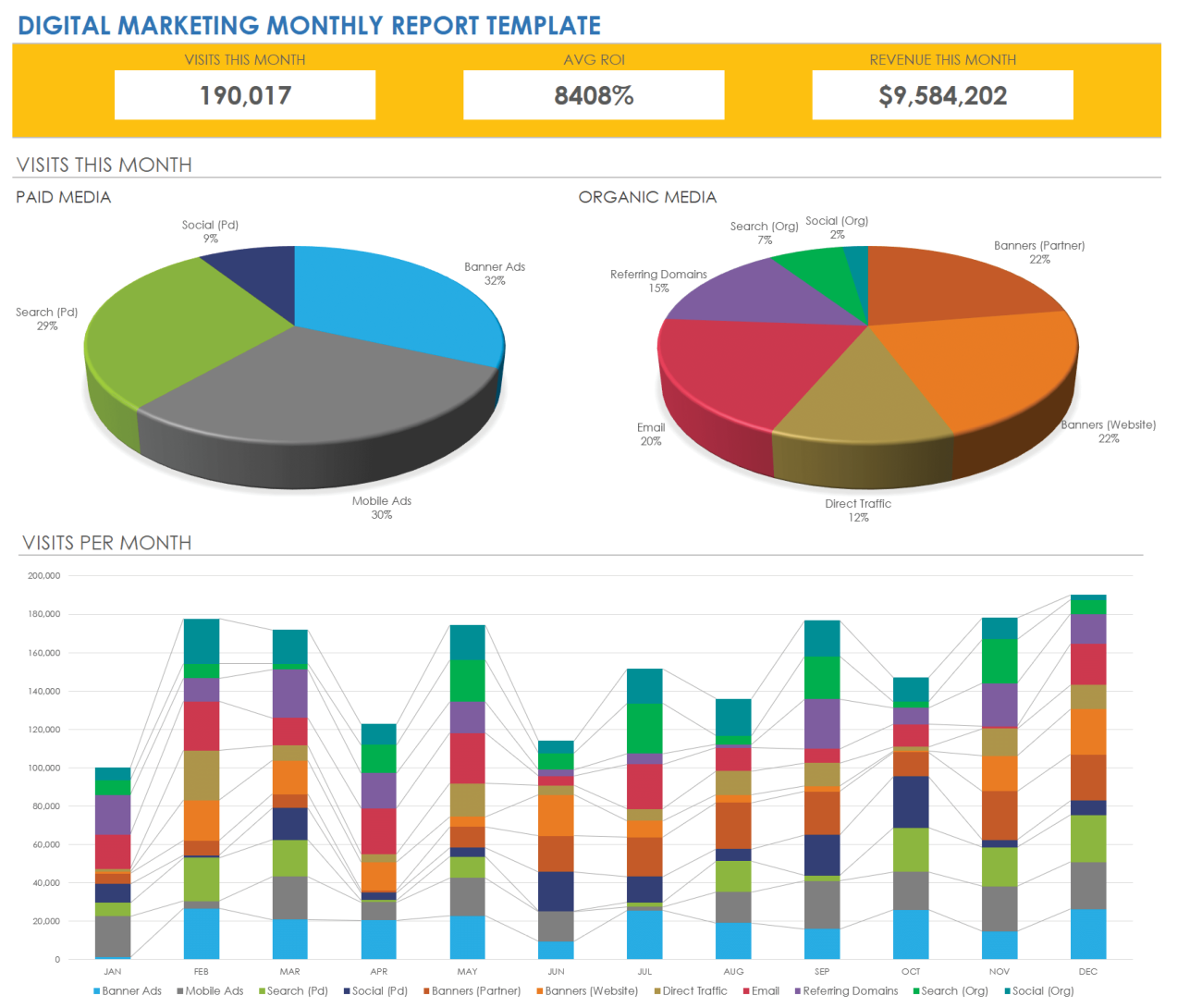Click the Mobile Ads legend swatch
The image size is (1202, 1008).
tap(180, 991)
